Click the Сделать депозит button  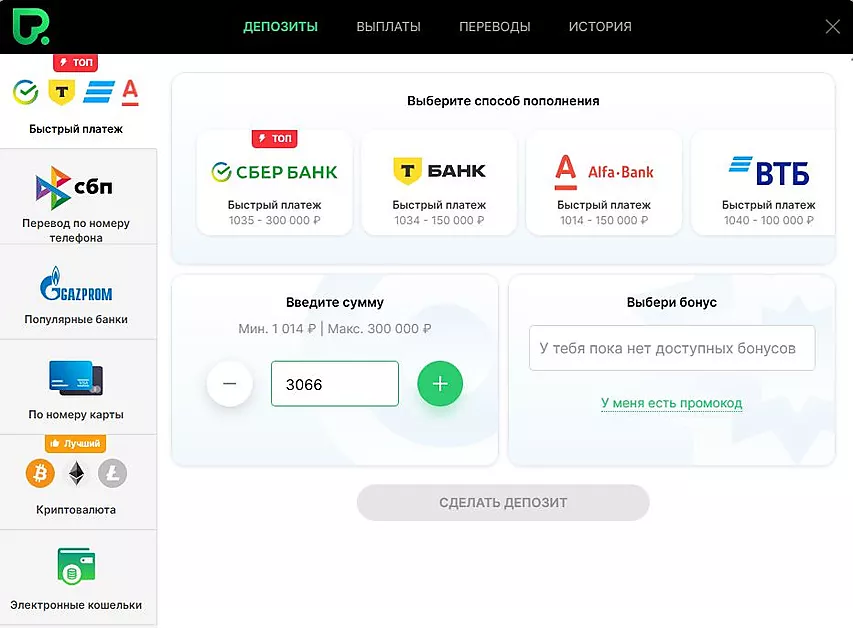(503, 502)
